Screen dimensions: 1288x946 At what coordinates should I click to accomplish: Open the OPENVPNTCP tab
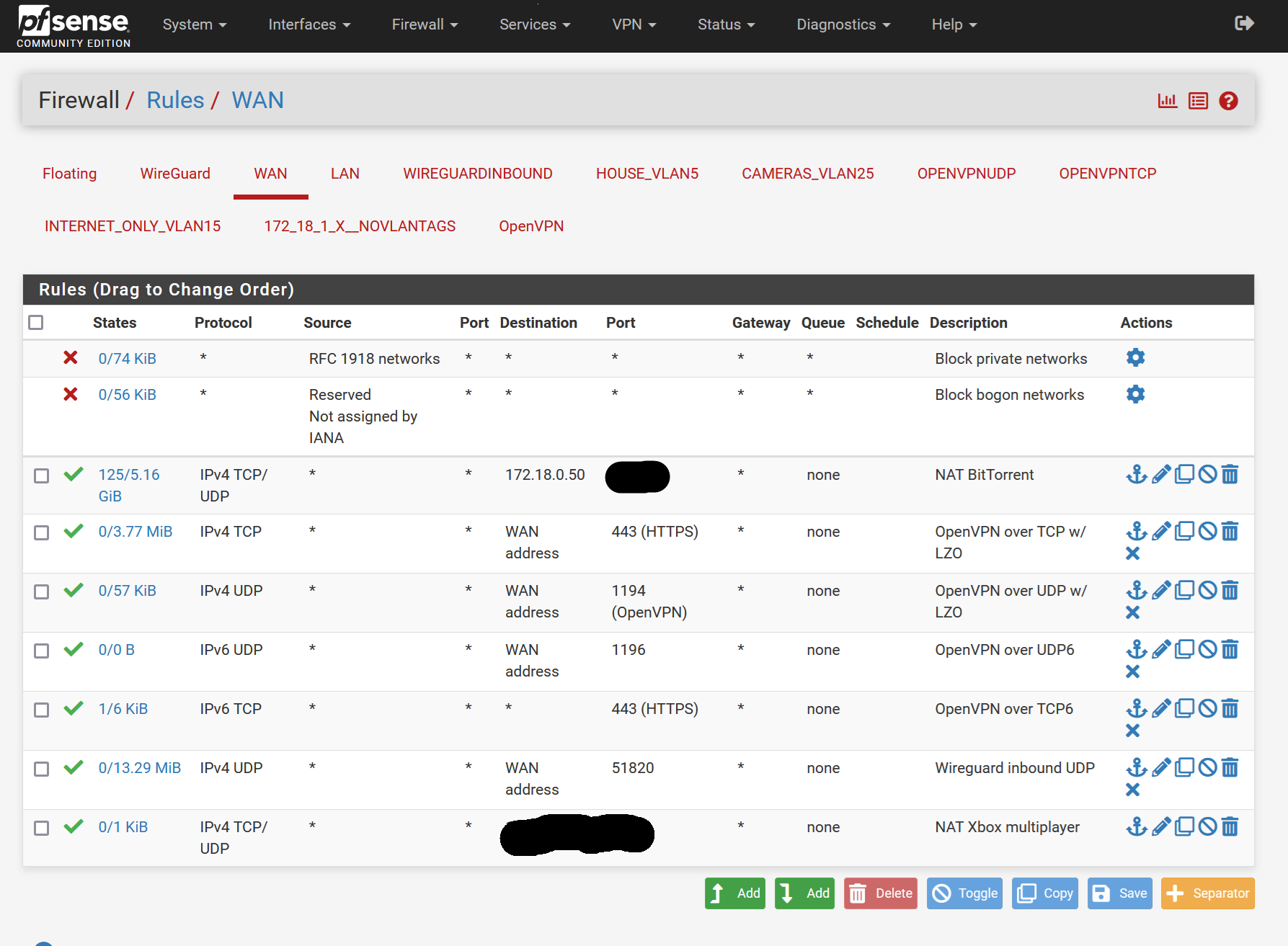click(1108, 174)
